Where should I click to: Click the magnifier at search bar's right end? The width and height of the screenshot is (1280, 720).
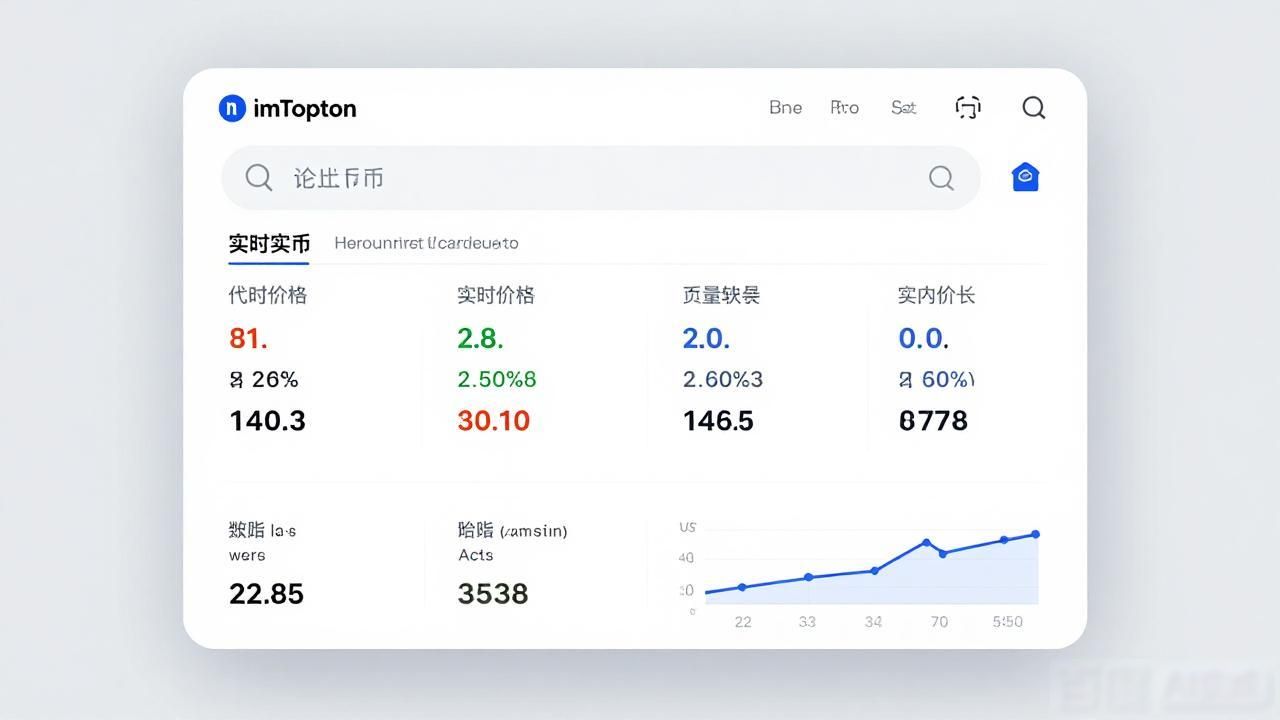tap(941, 178)
